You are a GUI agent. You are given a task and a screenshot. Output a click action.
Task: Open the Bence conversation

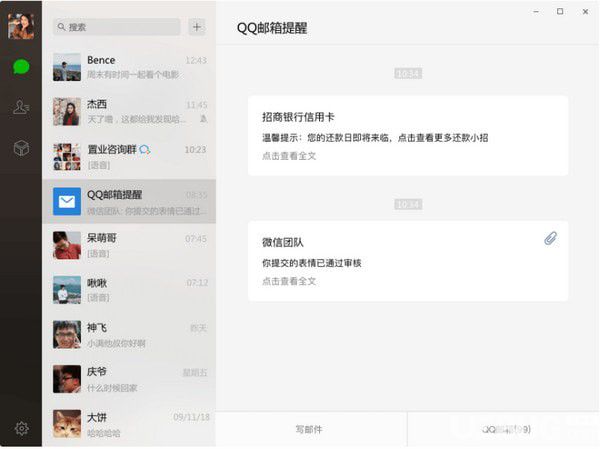(x=129, y=67)
